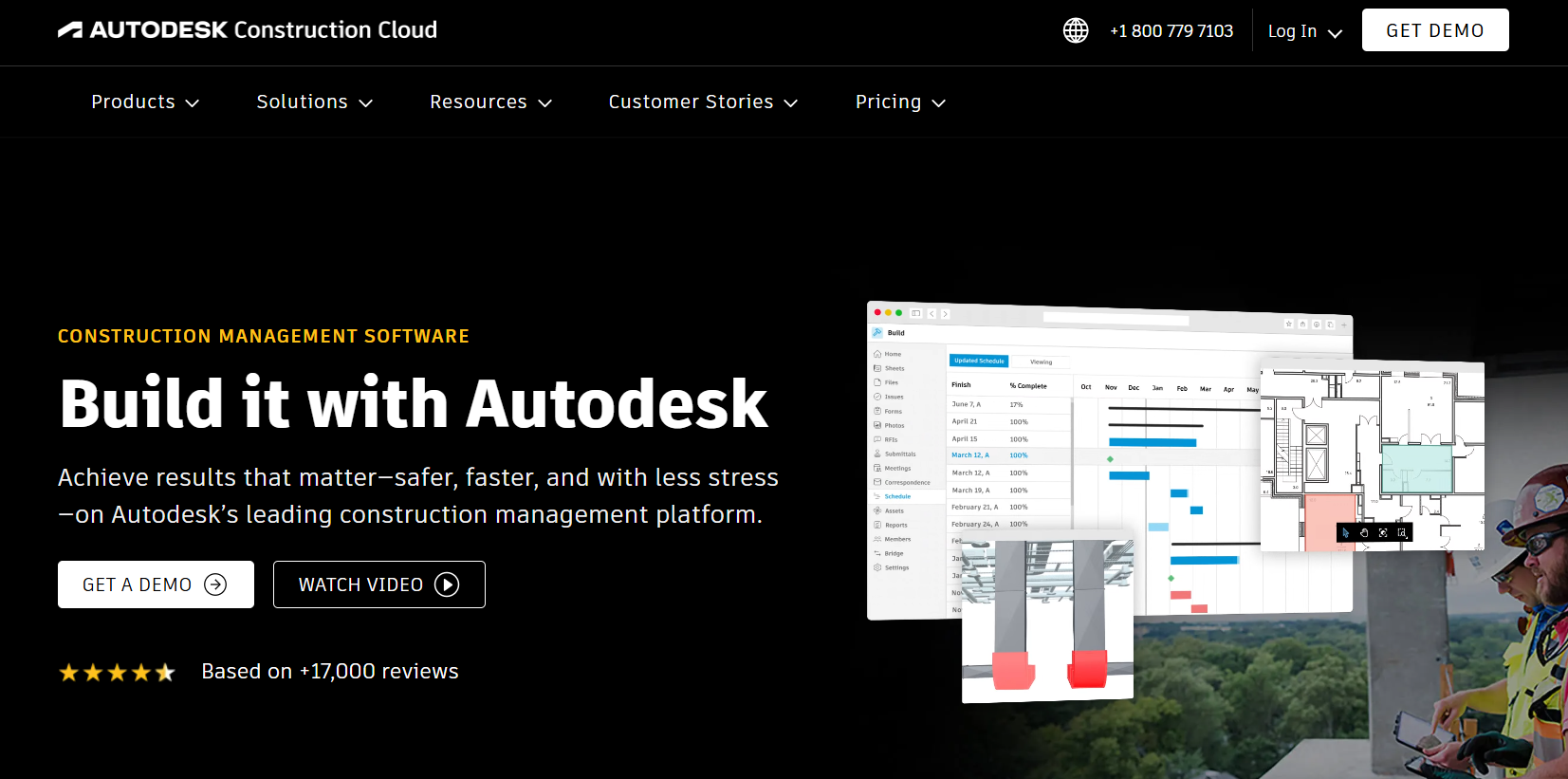Viewport: 1568px width, 779px height.
Task: Call the +1 800 779 7103 phone link
Action: point(1171,31)
